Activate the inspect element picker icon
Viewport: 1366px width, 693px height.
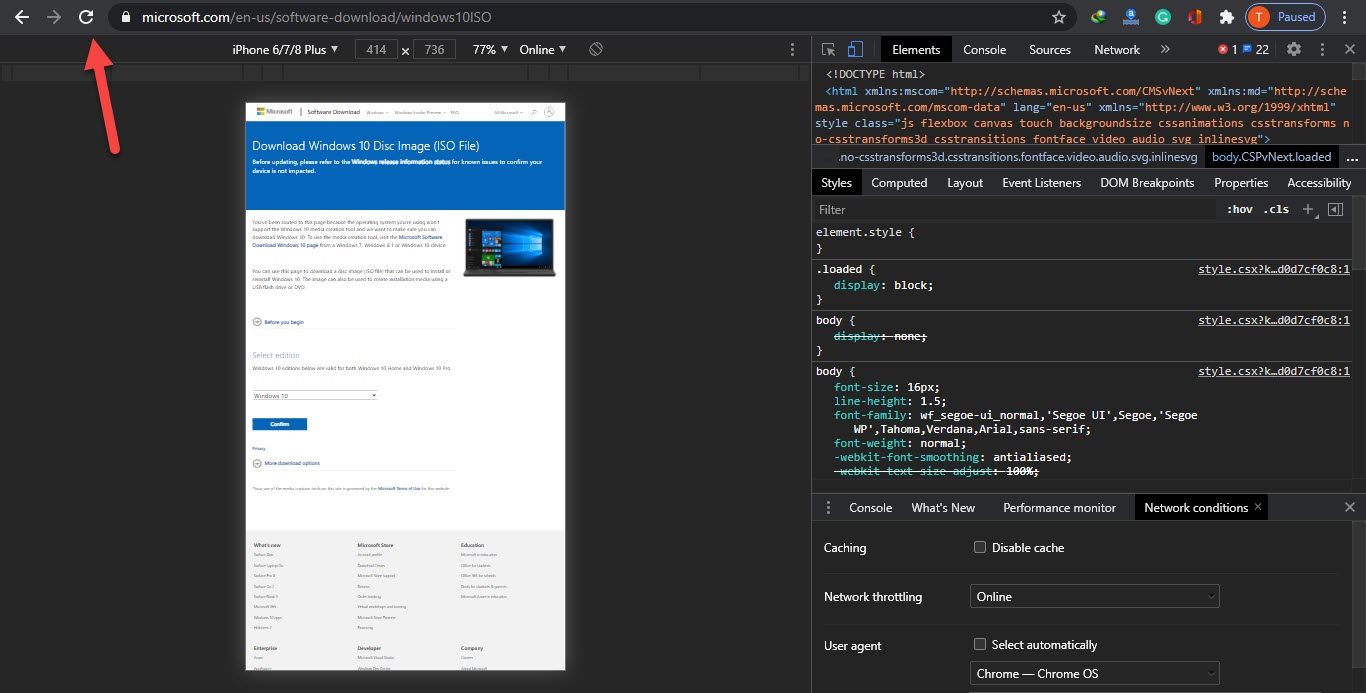pyautogui.click(x=829, y=49)
